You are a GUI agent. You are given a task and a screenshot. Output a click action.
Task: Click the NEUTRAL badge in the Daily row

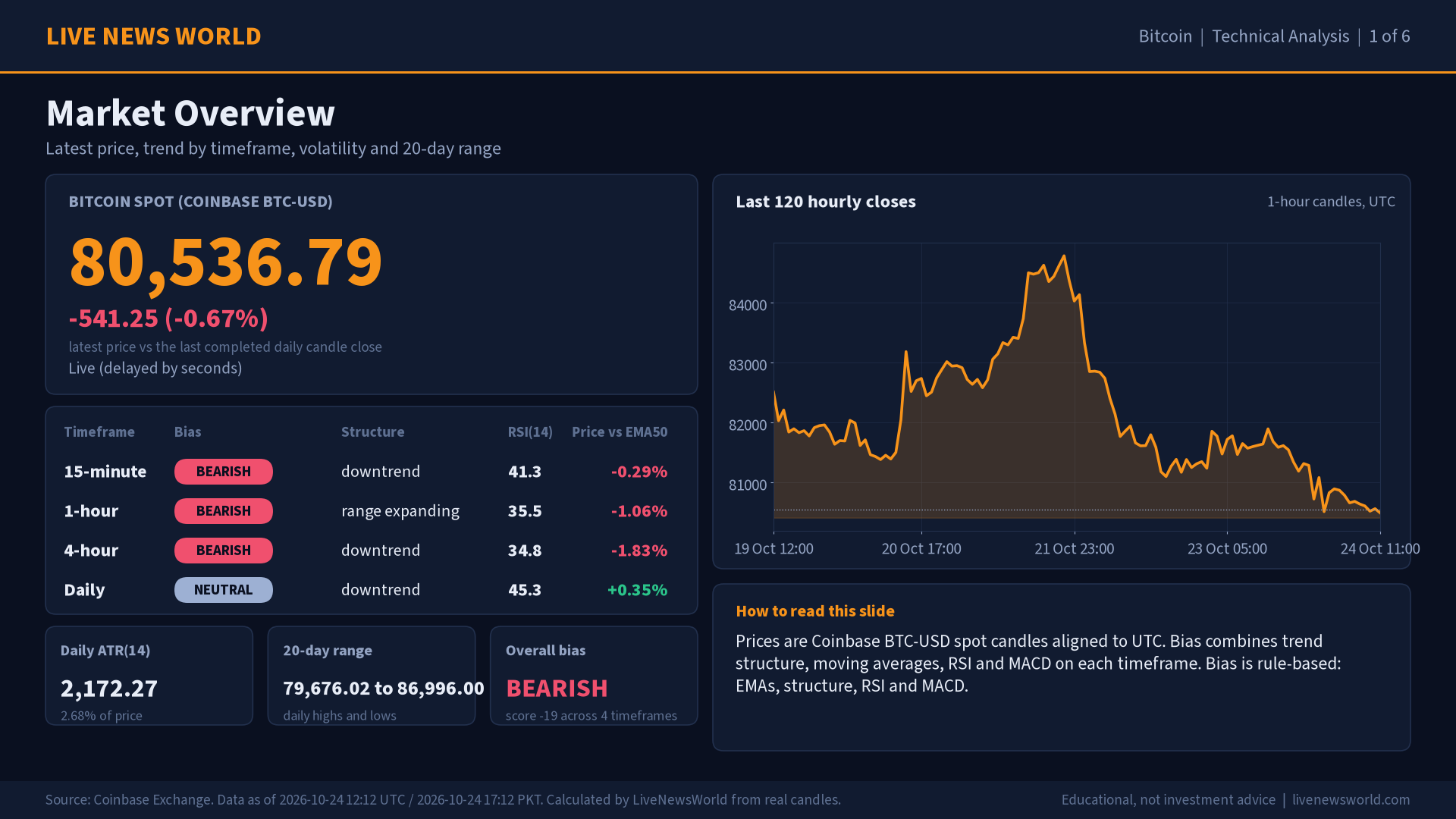[x=224, y=590]
